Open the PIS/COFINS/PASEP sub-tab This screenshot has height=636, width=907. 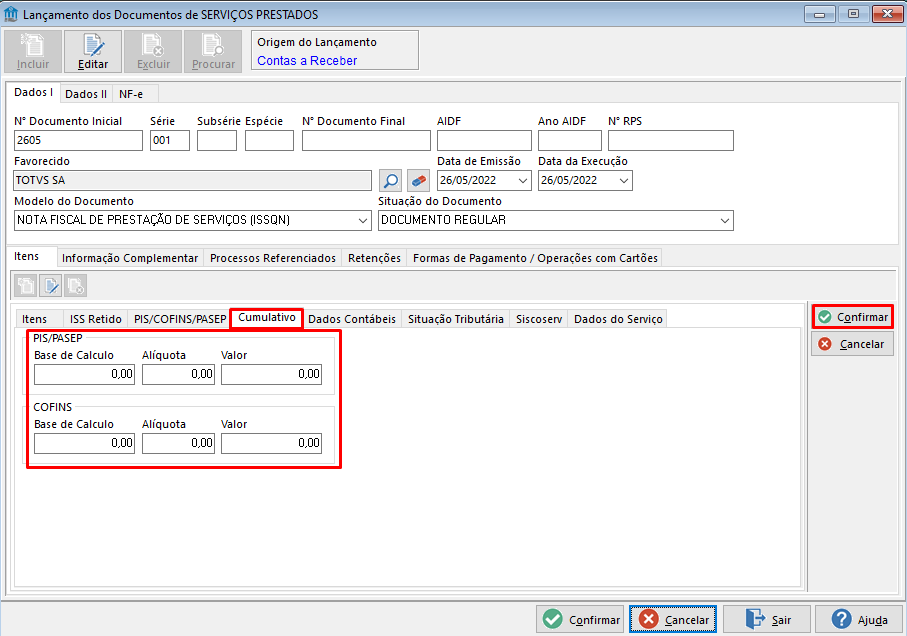pyautogui.click(x=180, y=319)
